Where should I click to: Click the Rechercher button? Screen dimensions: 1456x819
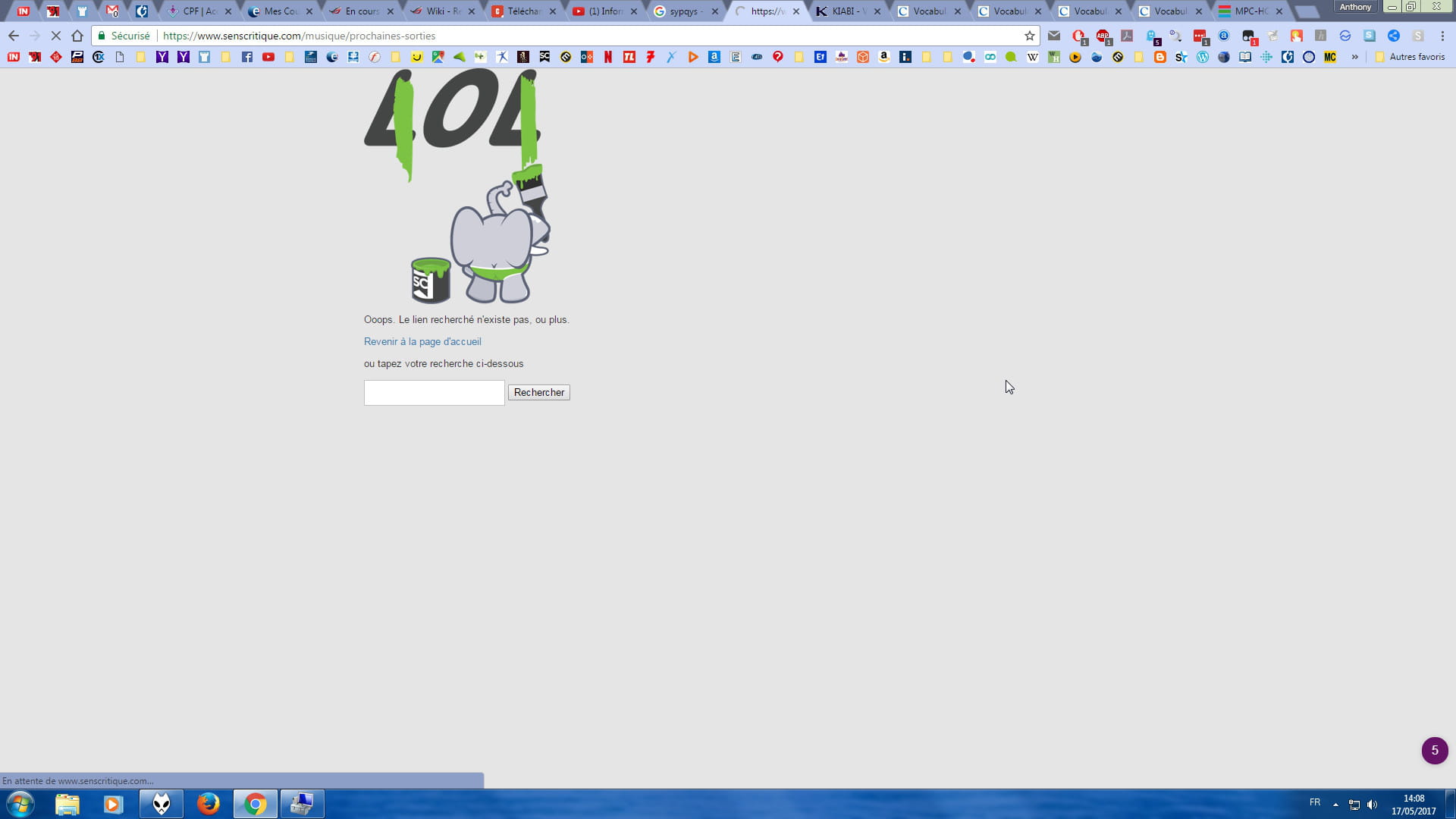tap(539, 393)
